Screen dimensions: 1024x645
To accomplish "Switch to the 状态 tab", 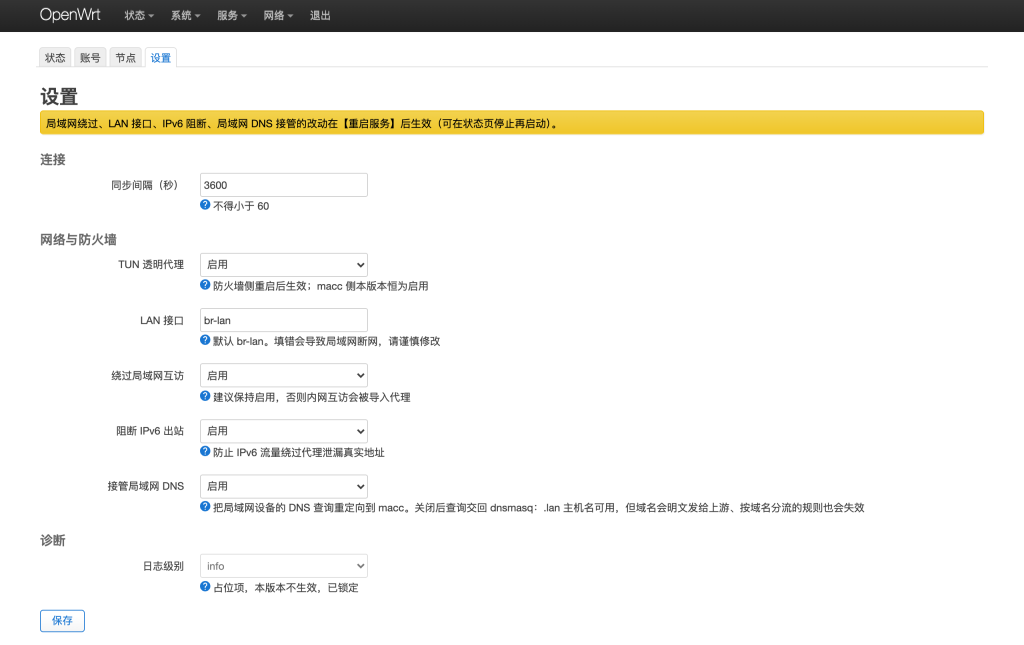I will coord(55,57).
